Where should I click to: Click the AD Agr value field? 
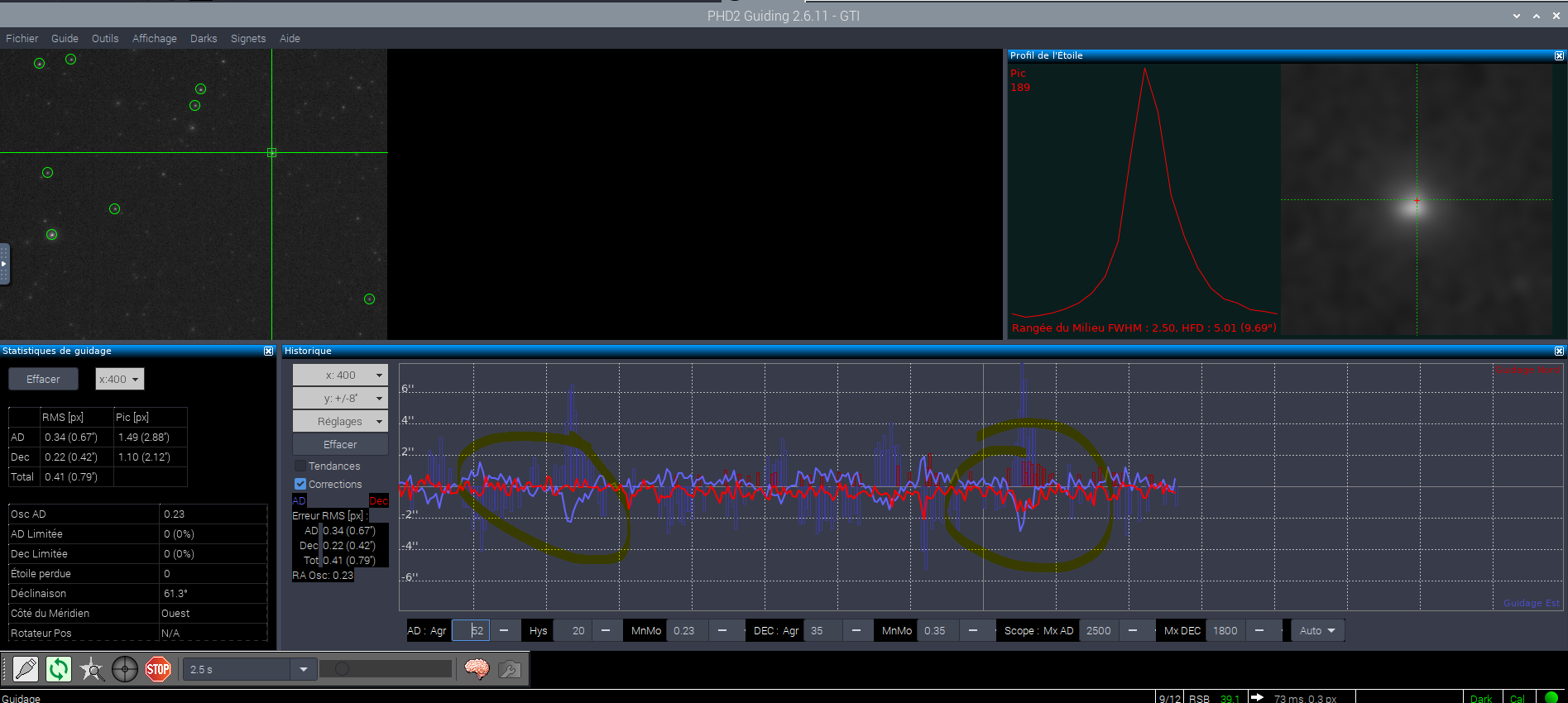470,630
